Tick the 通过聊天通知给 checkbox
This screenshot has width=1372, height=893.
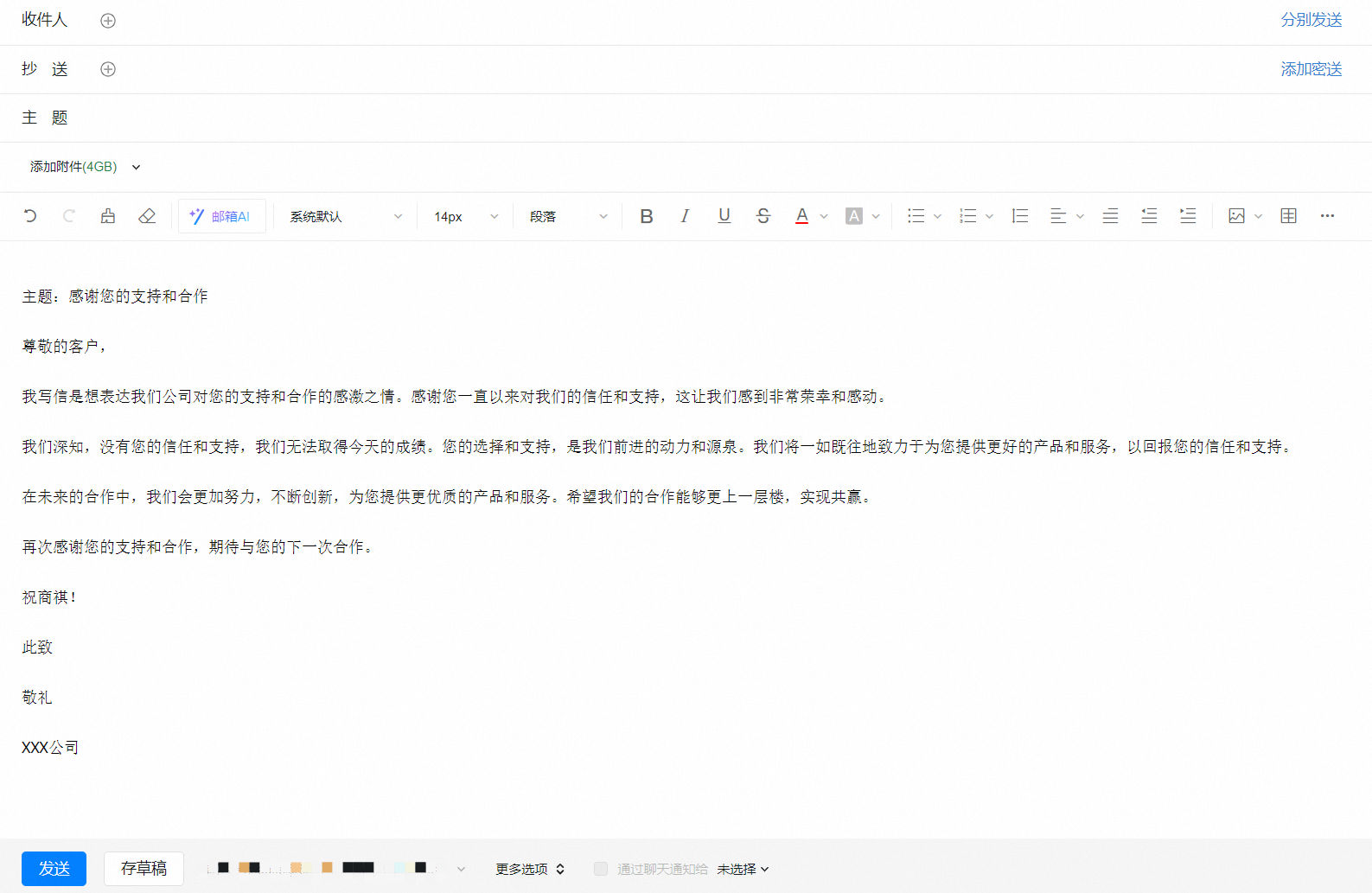pos(601,869)
